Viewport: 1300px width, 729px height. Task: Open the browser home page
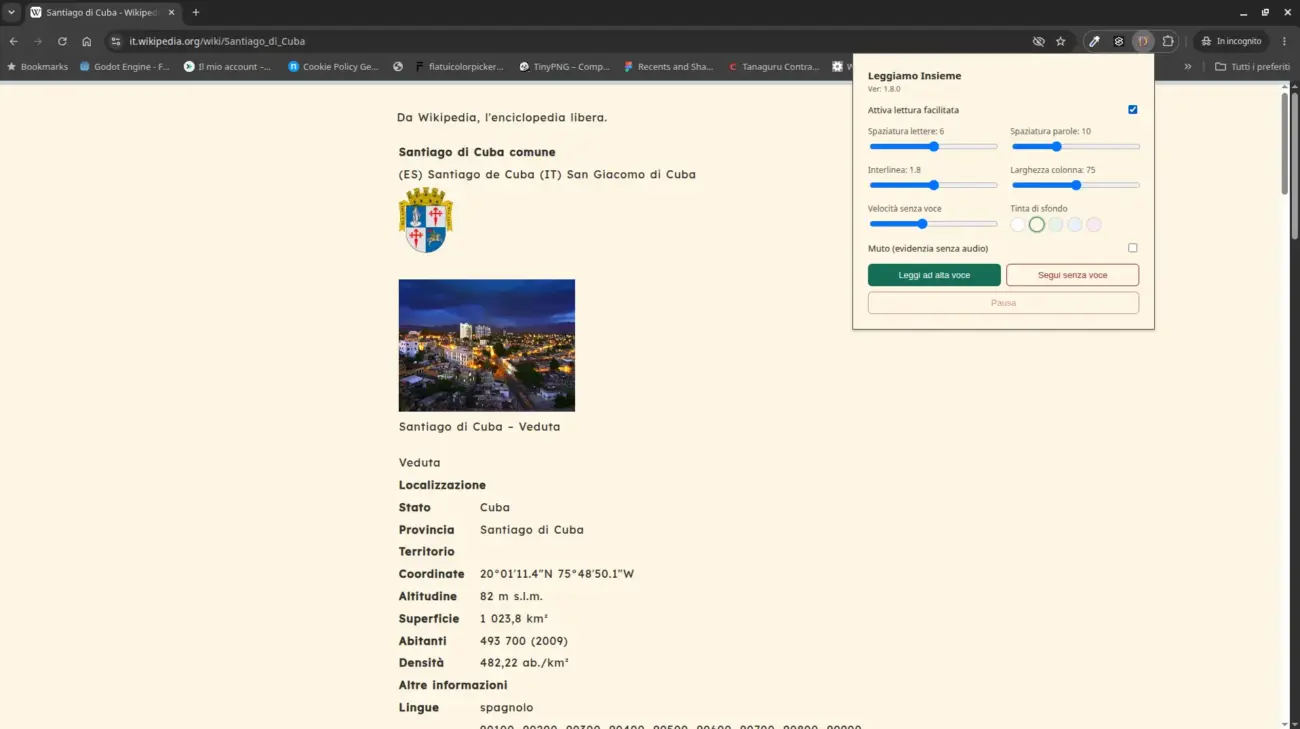(87, 41)
